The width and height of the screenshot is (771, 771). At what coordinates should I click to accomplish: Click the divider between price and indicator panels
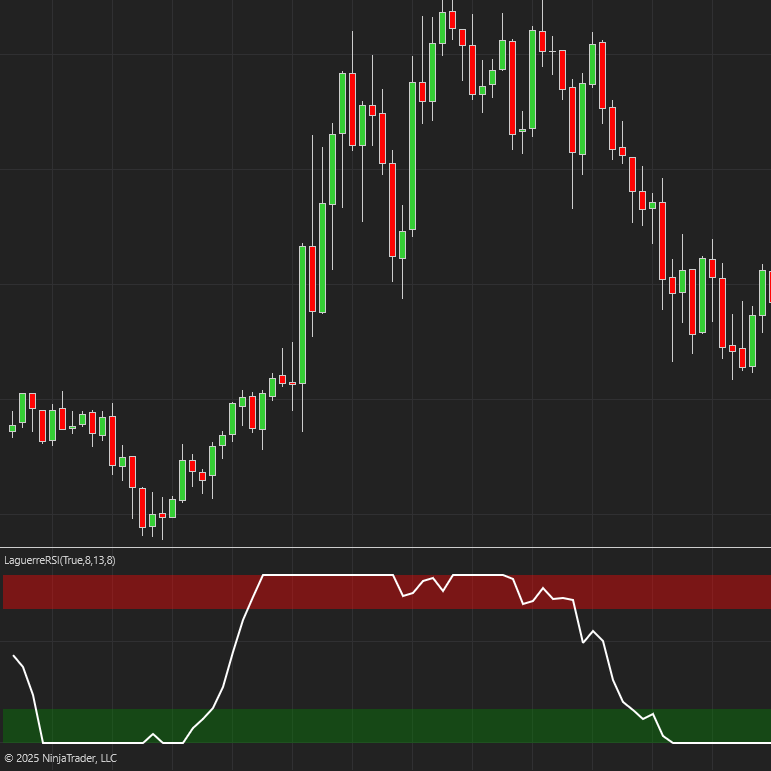coord(386,547)
